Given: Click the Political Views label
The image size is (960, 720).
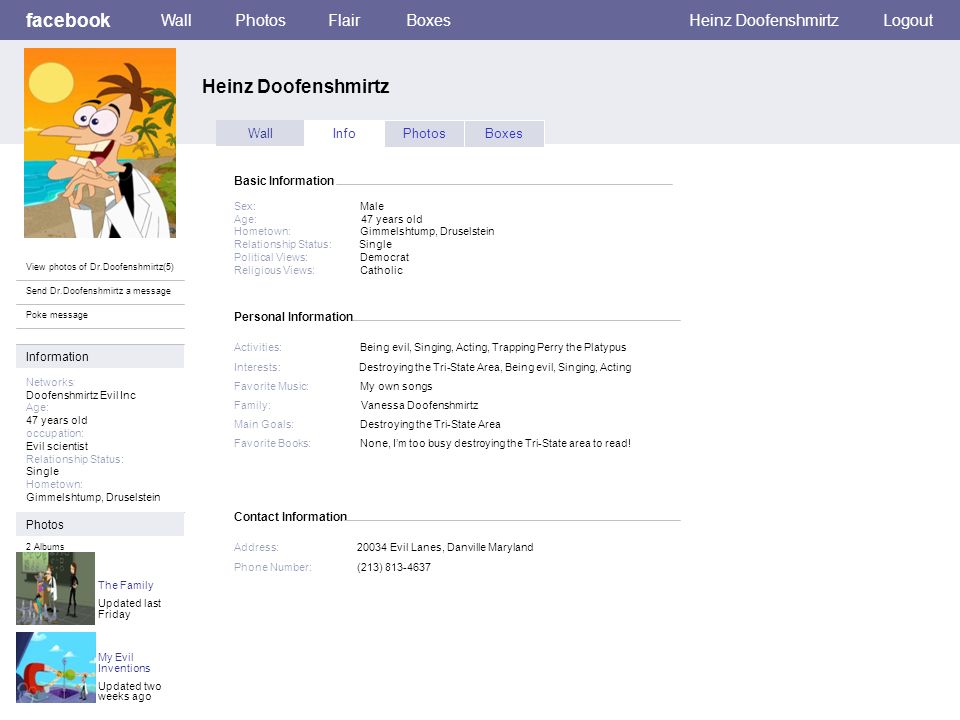Looking at the screenshot, I should (x=271, y=257).
